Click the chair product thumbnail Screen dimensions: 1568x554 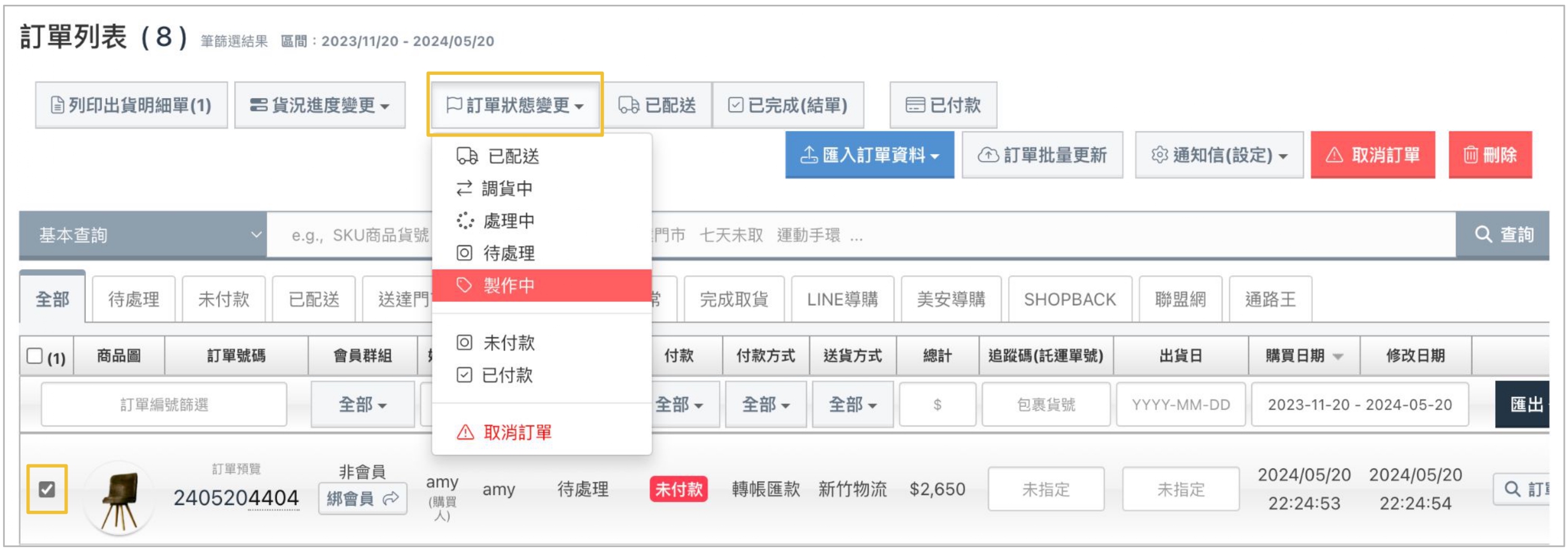pyautogui.click(x=120, y=499)
